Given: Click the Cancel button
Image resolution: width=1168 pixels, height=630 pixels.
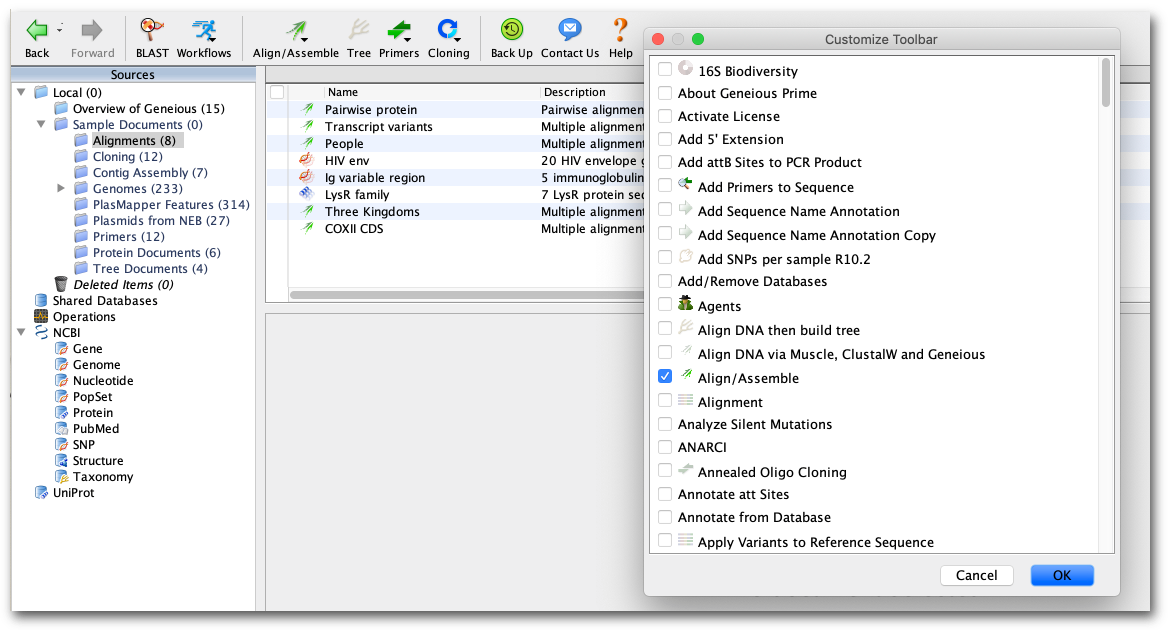Looking at the screenshot, I should 977,575.
